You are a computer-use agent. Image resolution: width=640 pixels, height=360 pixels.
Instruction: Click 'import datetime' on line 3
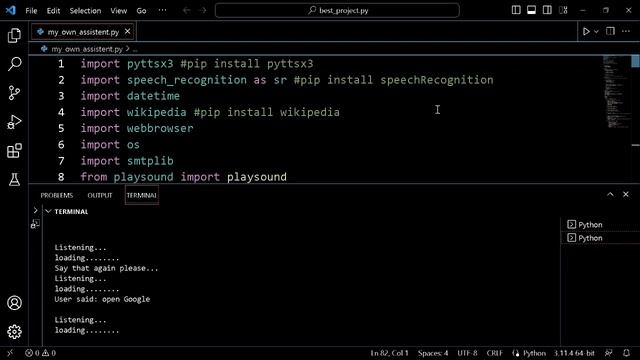(130, 96)
